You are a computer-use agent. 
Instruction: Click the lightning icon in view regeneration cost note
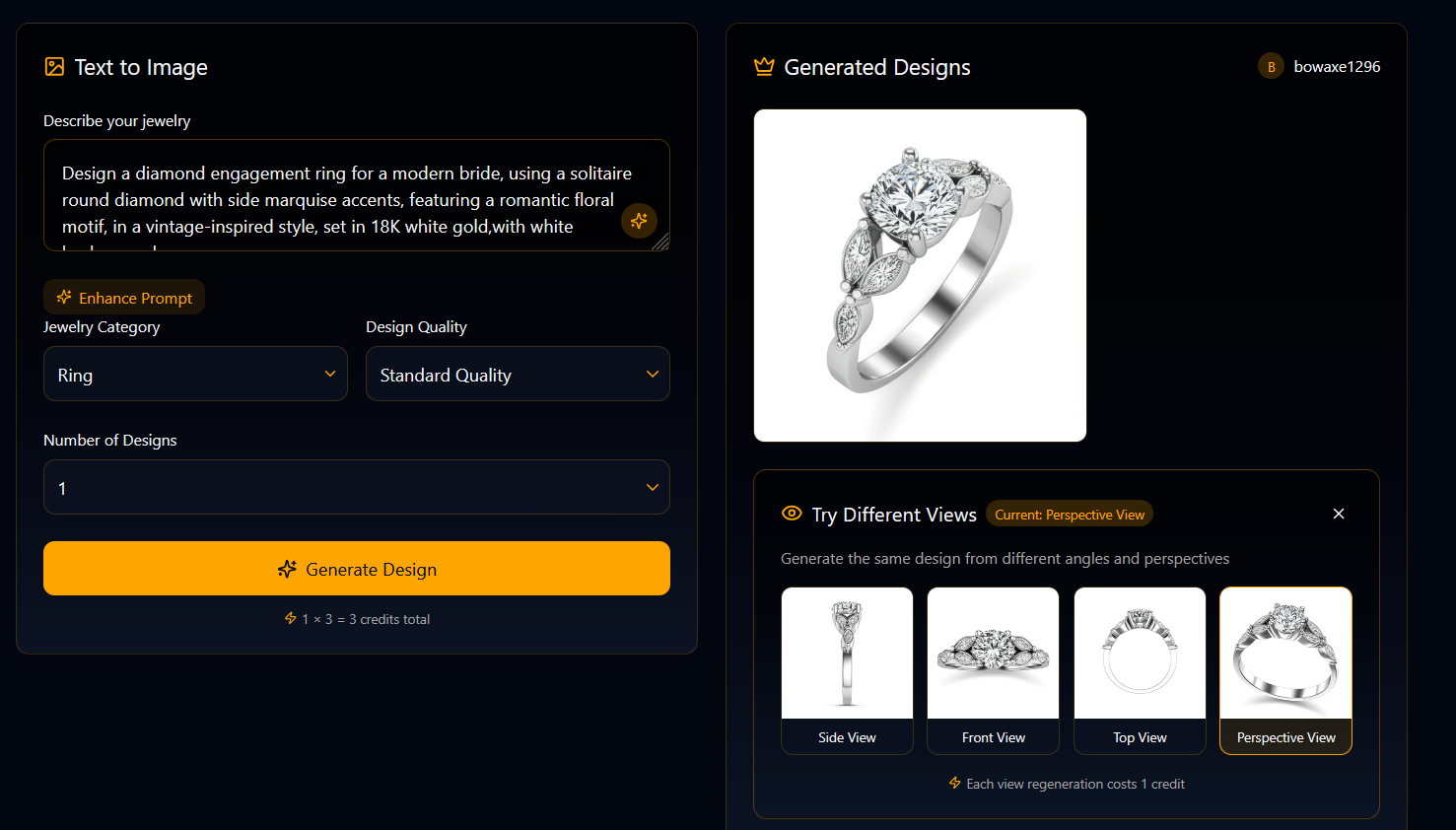pyautogui.click(x=954, y=783)
